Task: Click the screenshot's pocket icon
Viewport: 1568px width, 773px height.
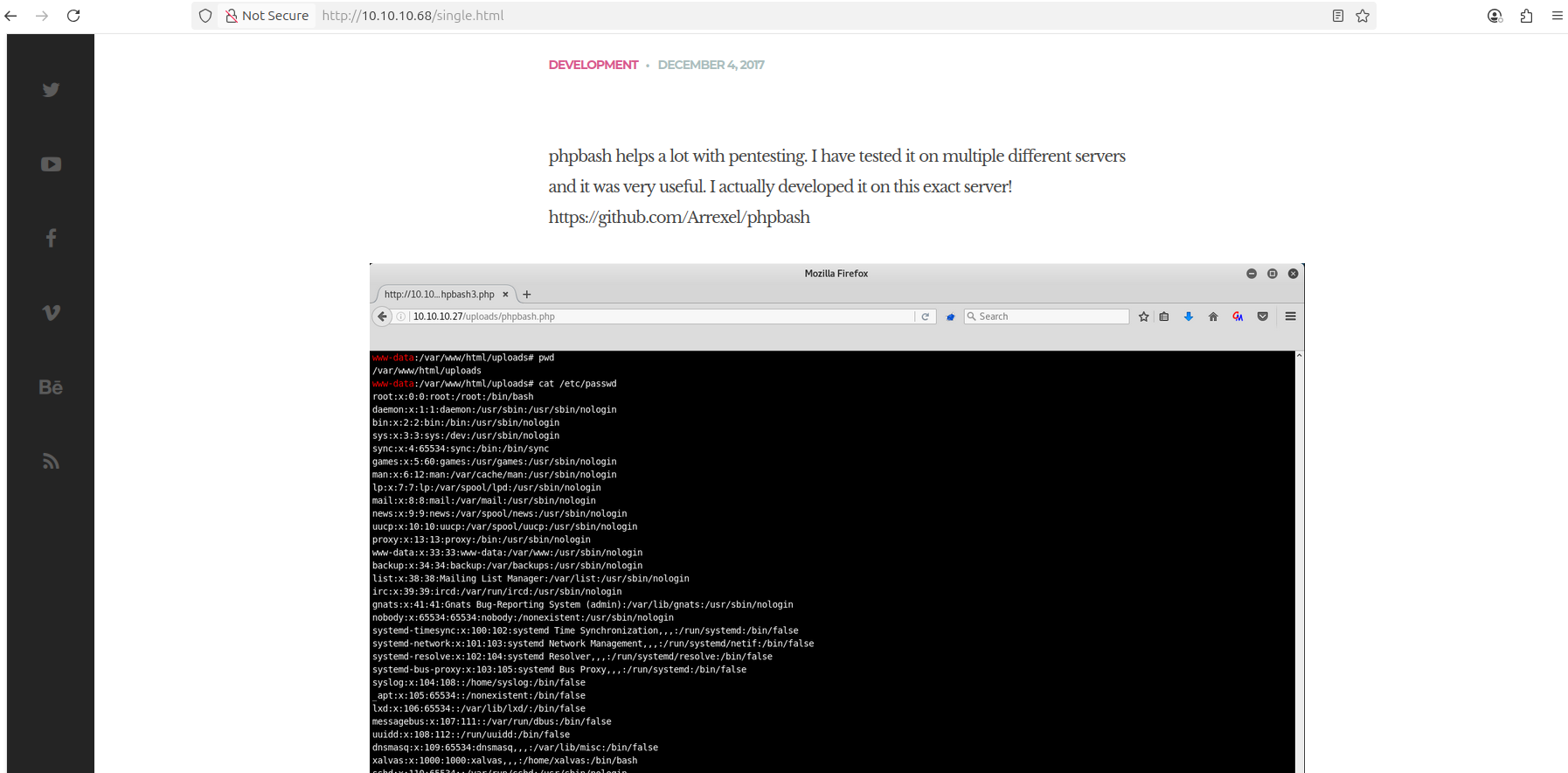Action: (x=1263, y=317)
